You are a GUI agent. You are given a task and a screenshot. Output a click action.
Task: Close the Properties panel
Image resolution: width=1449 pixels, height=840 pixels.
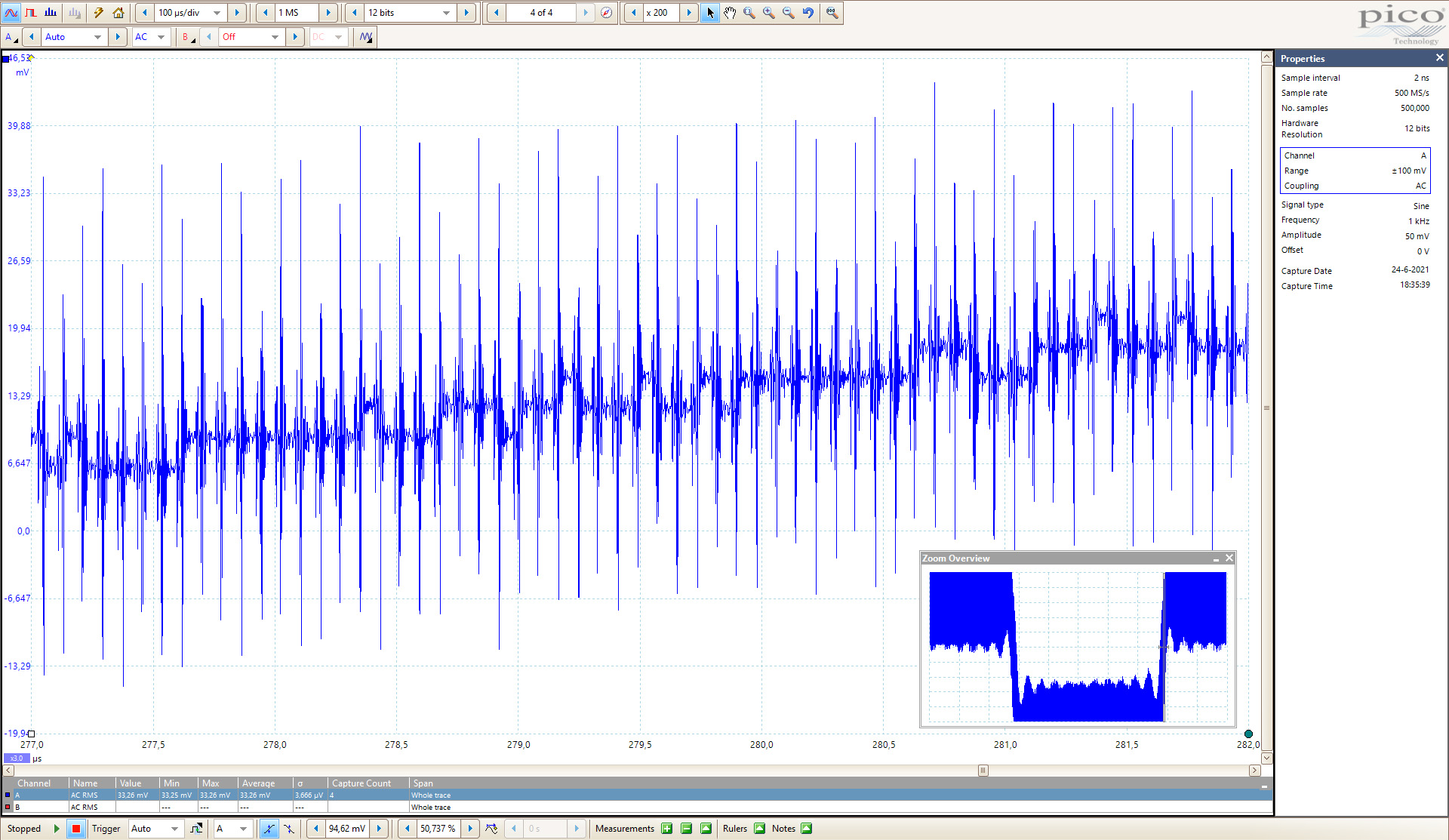coord(1439,58)
